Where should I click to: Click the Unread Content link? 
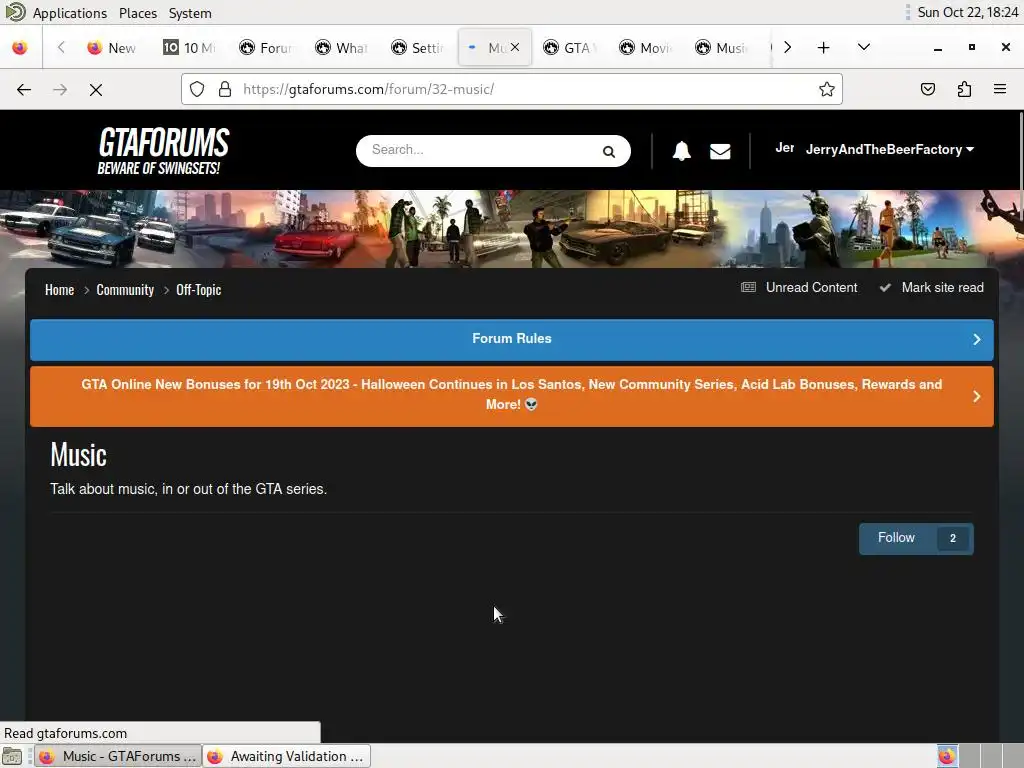[x=811, y=287]
